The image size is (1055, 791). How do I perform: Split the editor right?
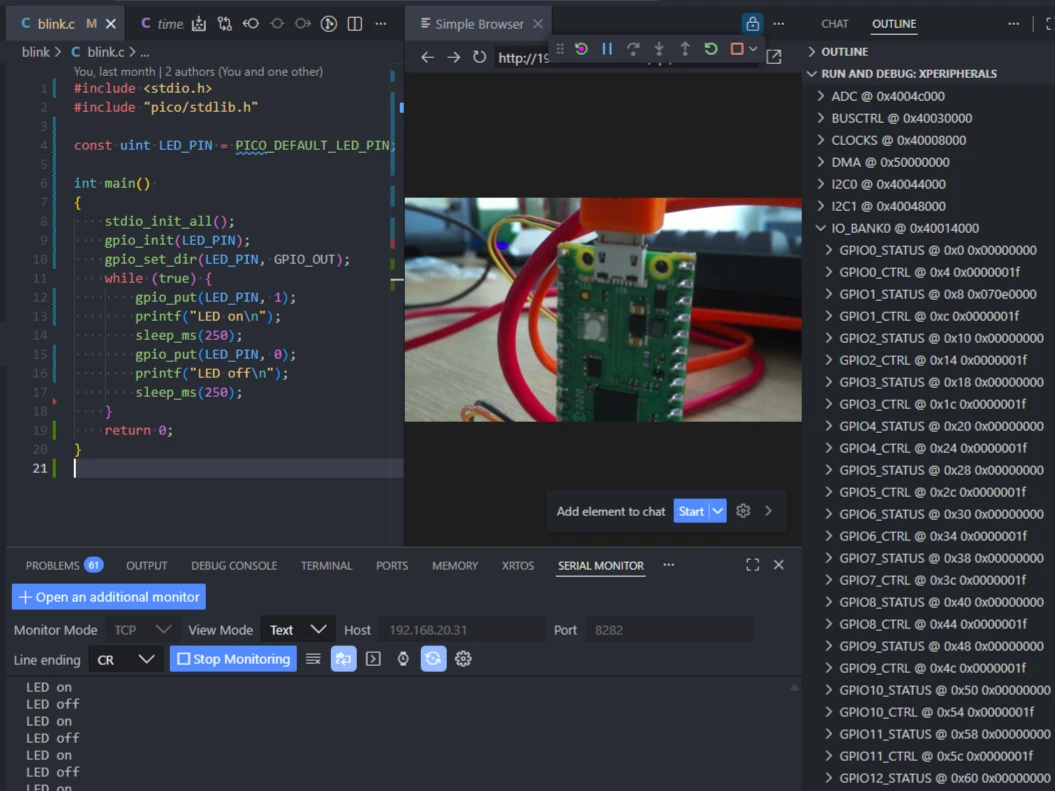[355, 24]
